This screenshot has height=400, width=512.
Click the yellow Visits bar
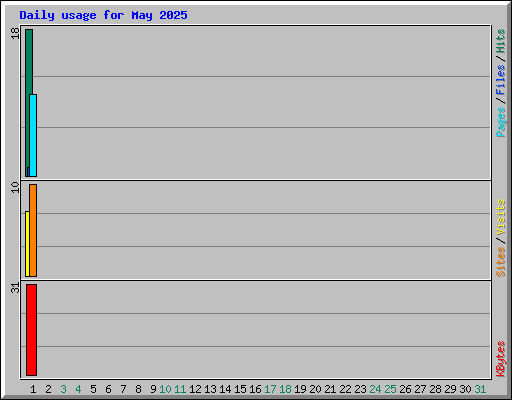(27, 244)
